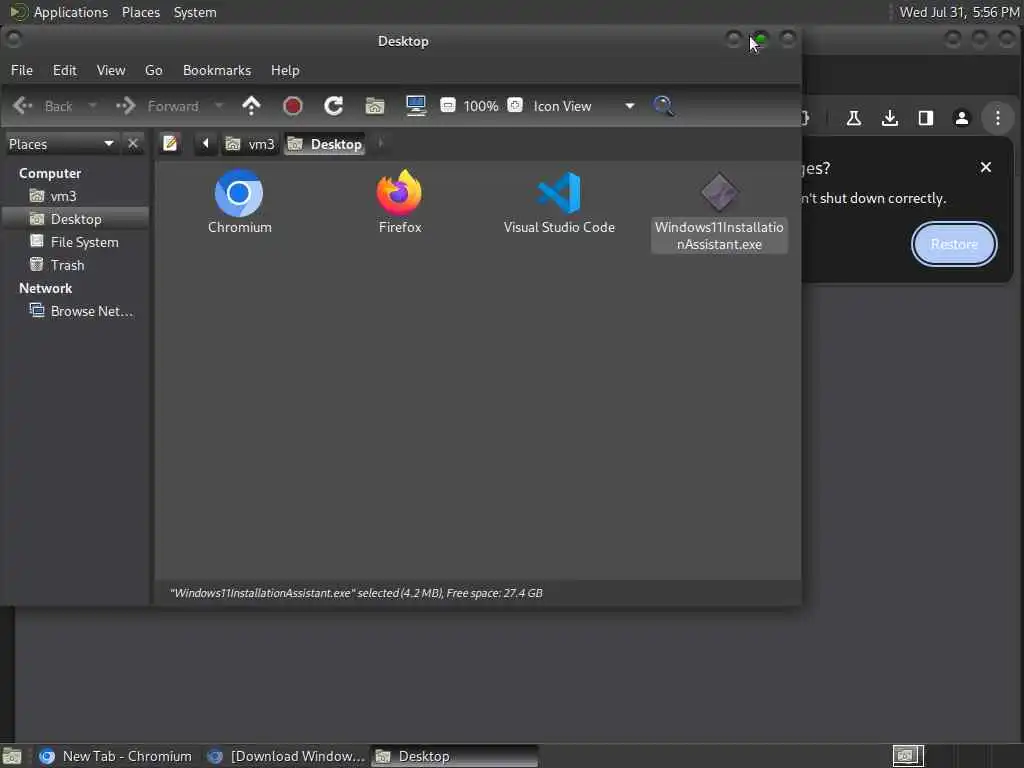Click Restore in the Chromium popup

[954, 244]
